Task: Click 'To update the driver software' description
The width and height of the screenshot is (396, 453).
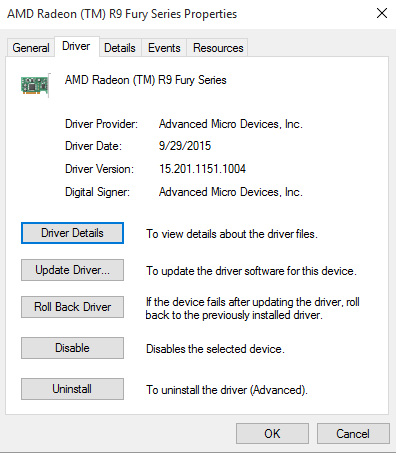Action: [251, 271]
